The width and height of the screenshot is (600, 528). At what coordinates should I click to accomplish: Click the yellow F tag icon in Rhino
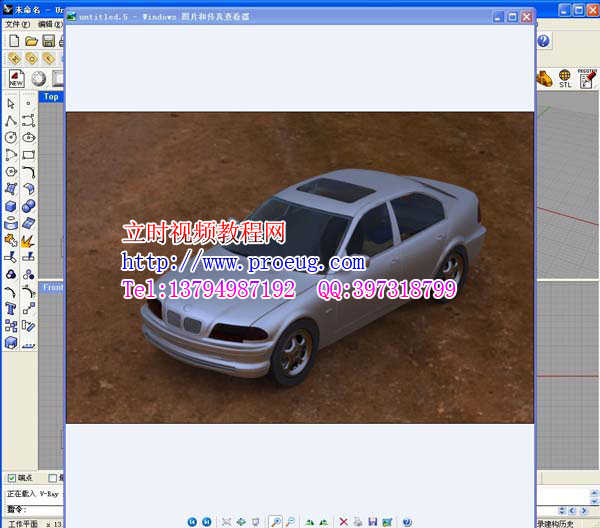pyautogui.click(x=49, y=59)
